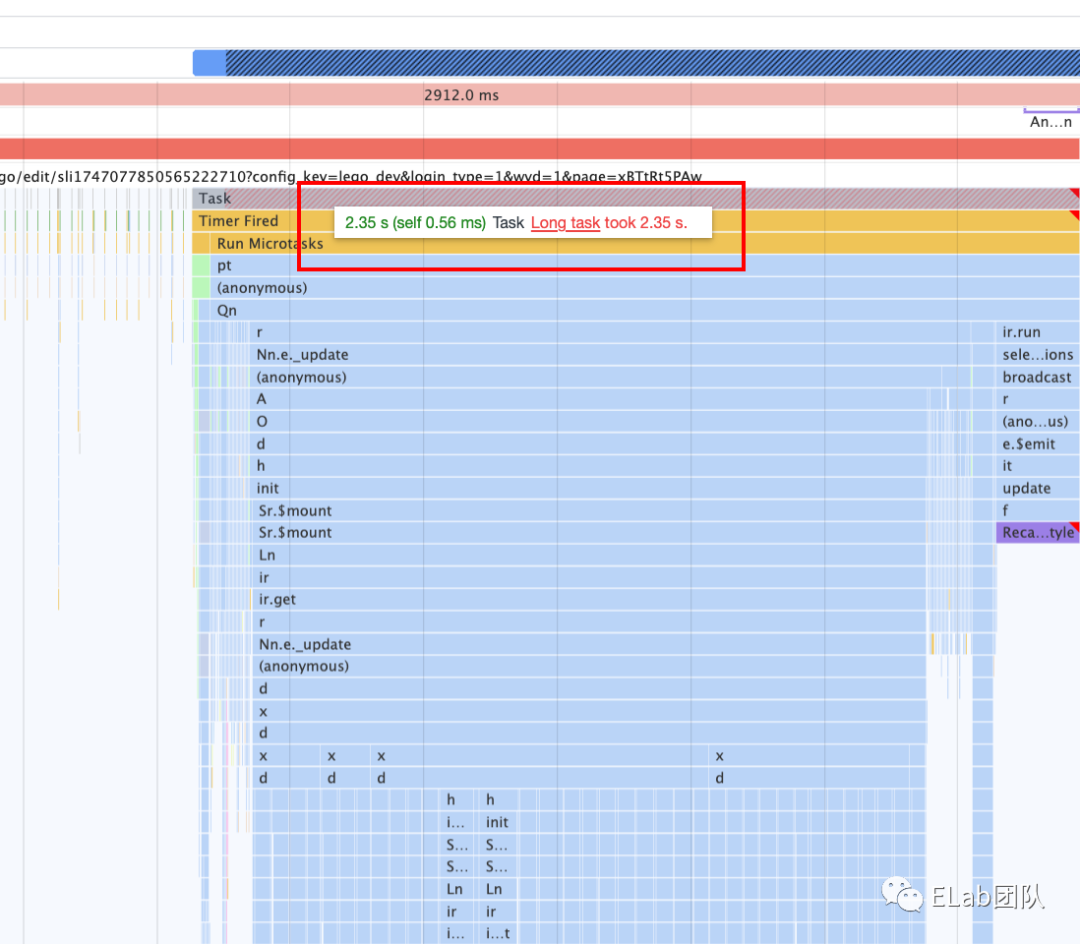Select the solid red long-task bar
The width and height of the screenshot is (1080, 944).
coord(539,149)
